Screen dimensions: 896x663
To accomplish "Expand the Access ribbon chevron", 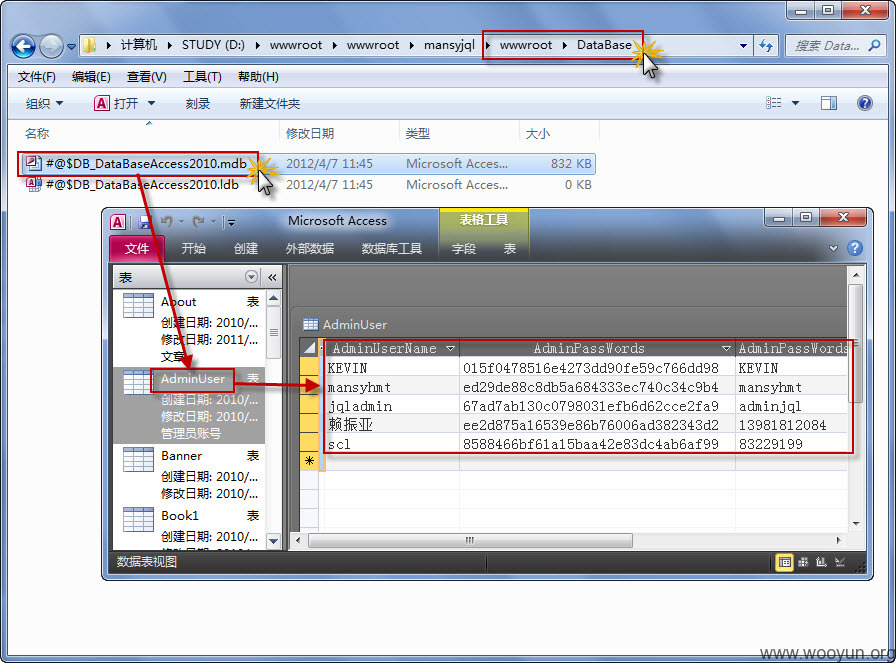I will coord(833,249).
